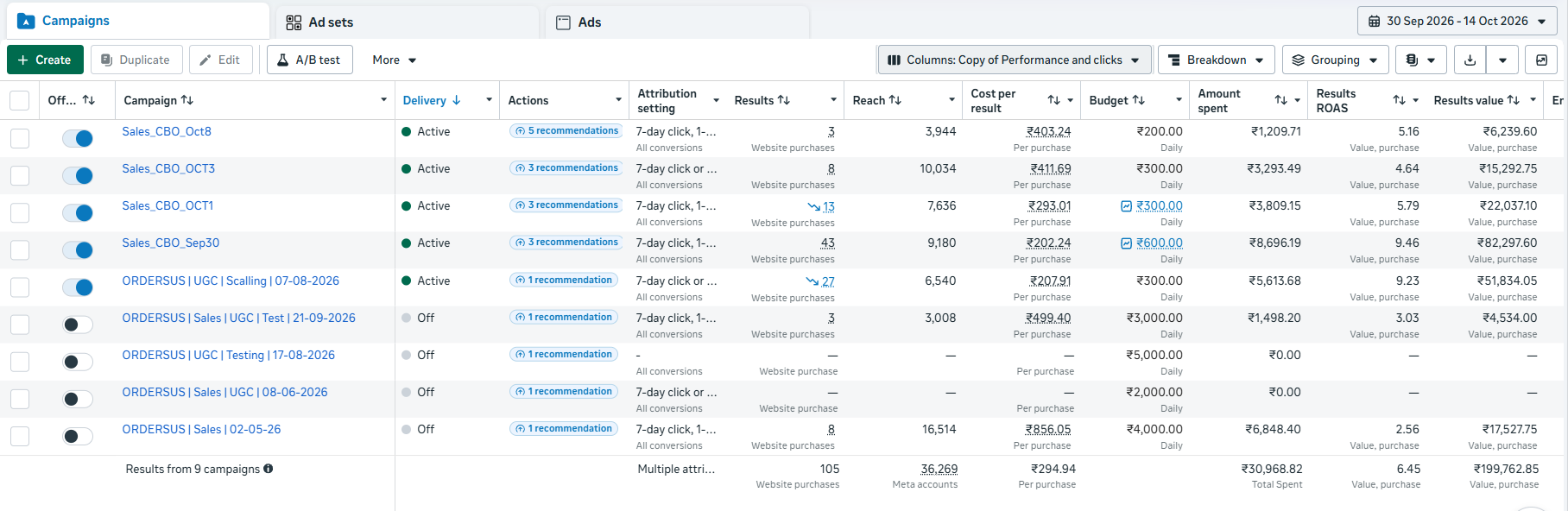The image size is (1568, 511).
Task: Expand the More actions dropdown
Action: 395,60
